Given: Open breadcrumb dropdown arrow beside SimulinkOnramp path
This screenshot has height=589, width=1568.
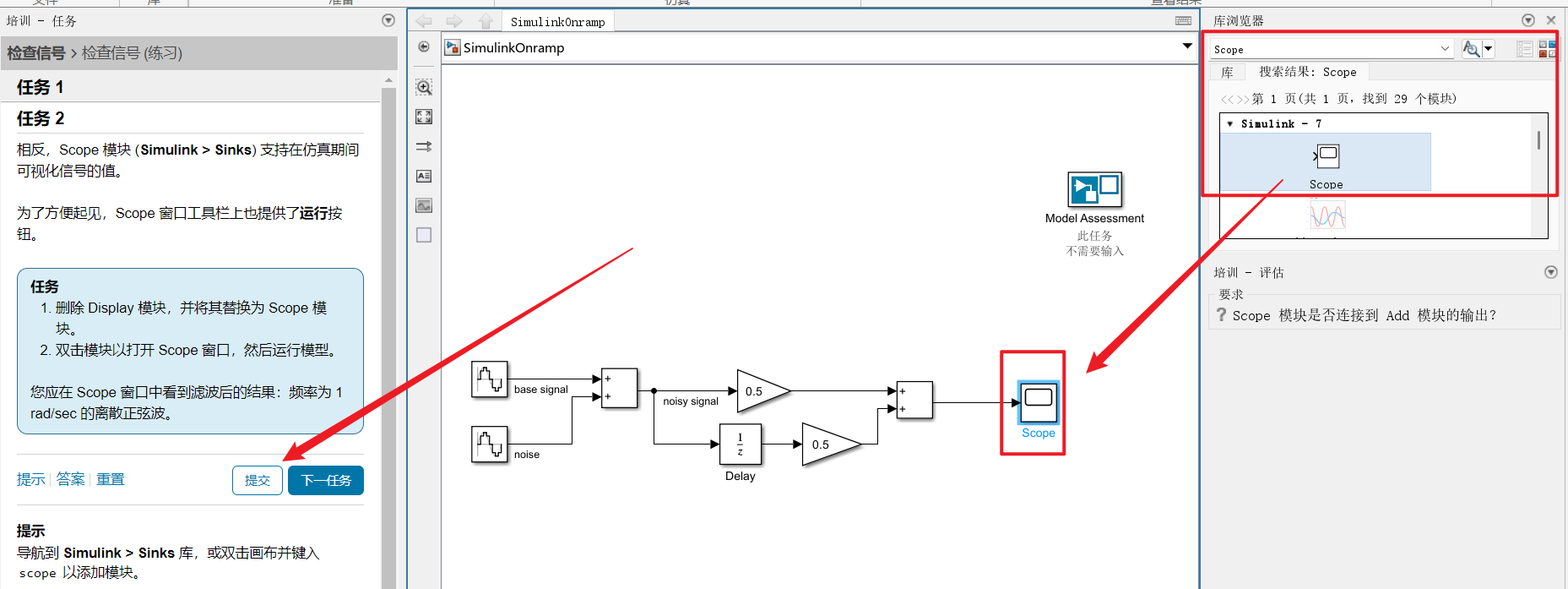Looking at the screenshot, I should 1188,46.
